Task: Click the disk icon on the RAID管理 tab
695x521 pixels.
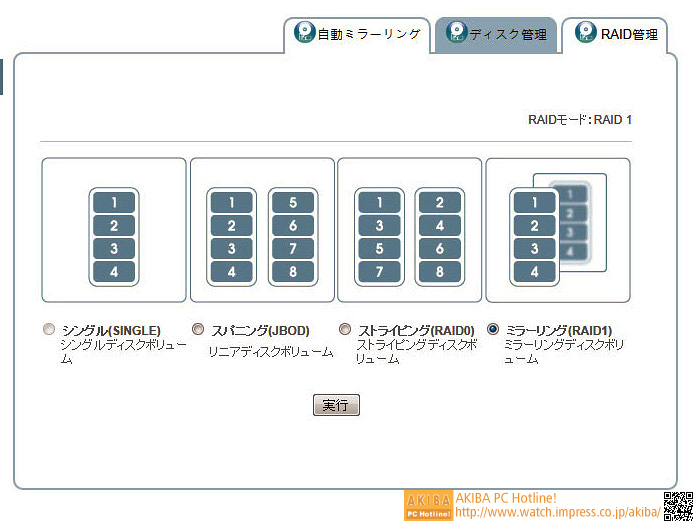Action: [x=585, y=33]
